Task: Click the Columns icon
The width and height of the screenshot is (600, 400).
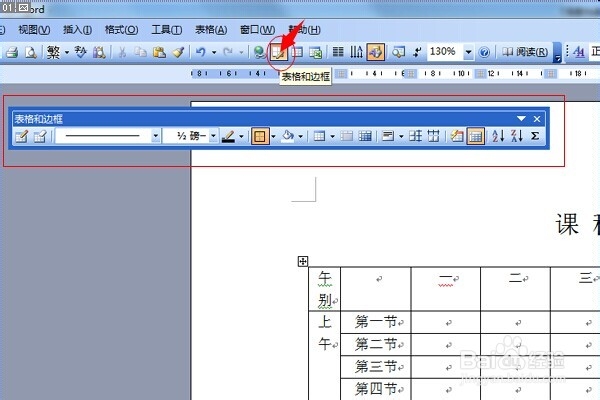Action: tap(338, 52)
